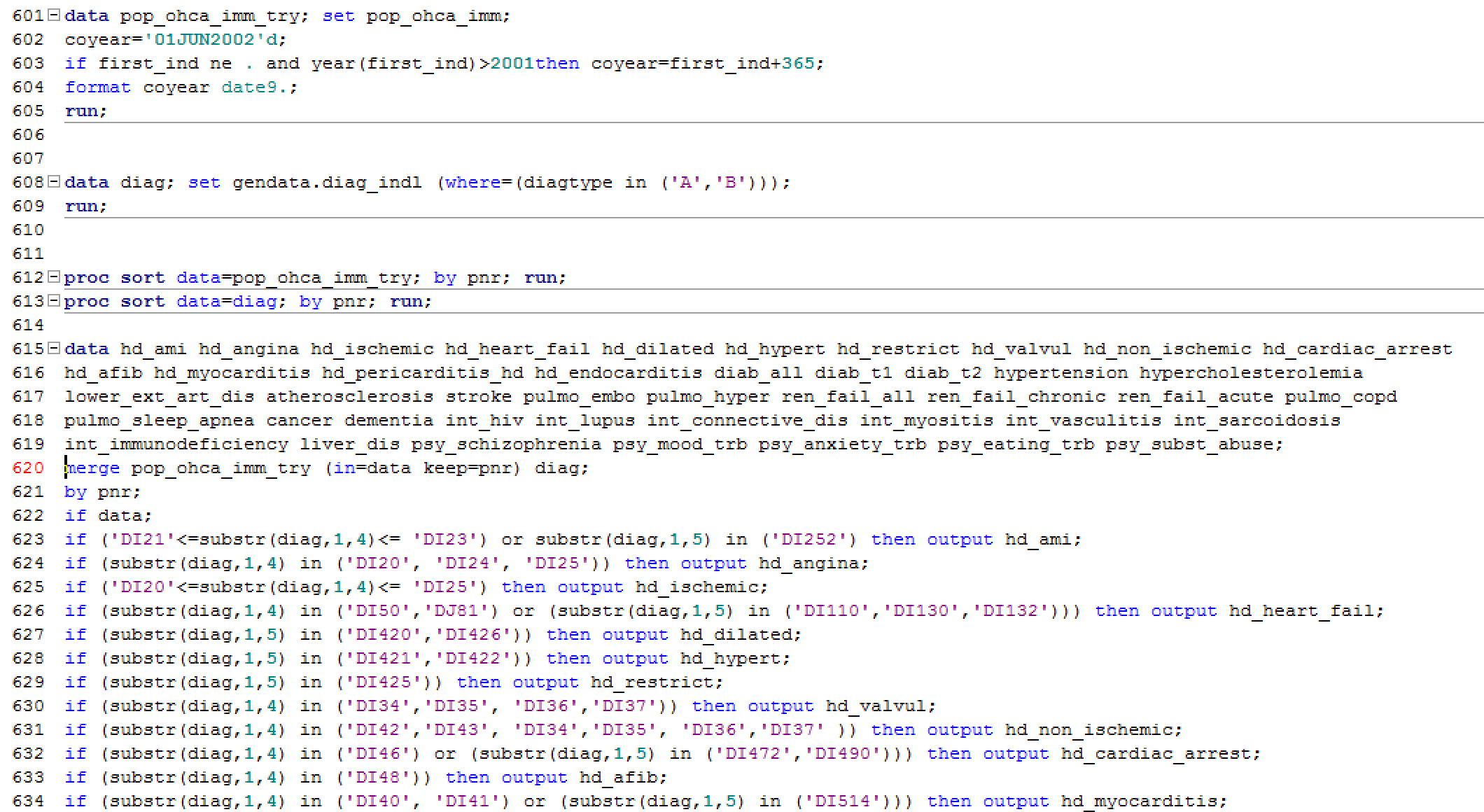
Task: Click the 'DI252' string on line 623
Action: [808, 539]
